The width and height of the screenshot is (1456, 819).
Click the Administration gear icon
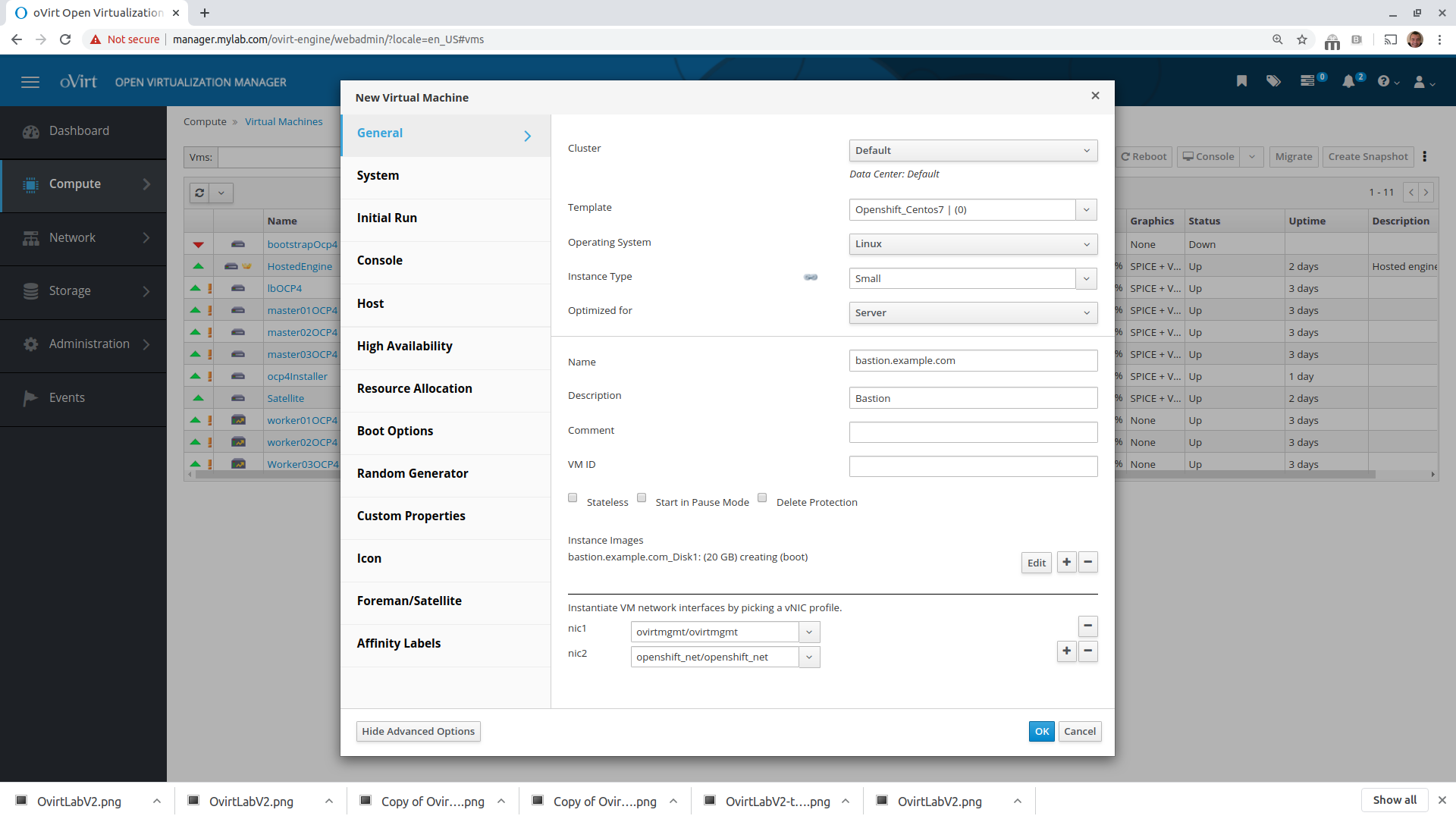click(30, 344)
